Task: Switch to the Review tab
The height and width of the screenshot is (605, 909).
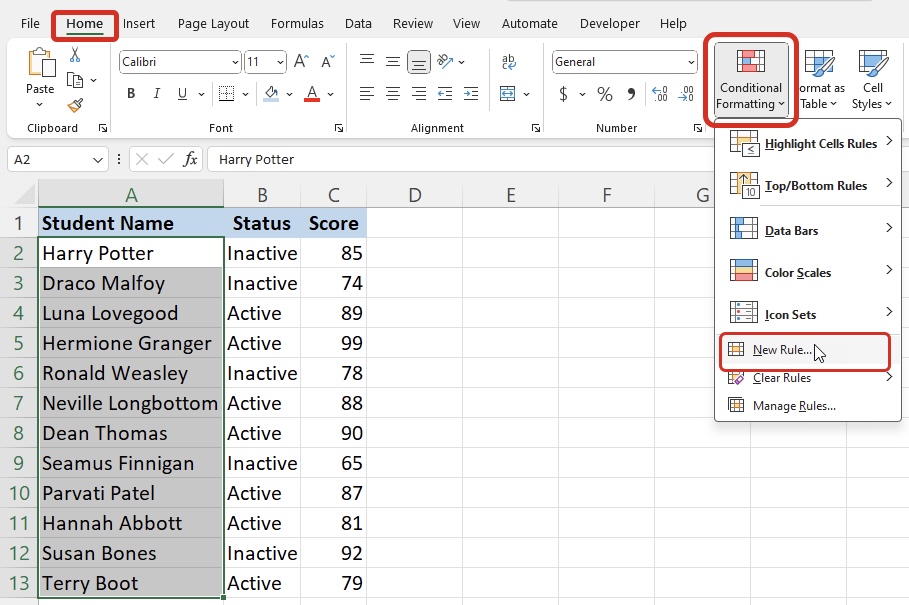Action: (x=412, y=24)
